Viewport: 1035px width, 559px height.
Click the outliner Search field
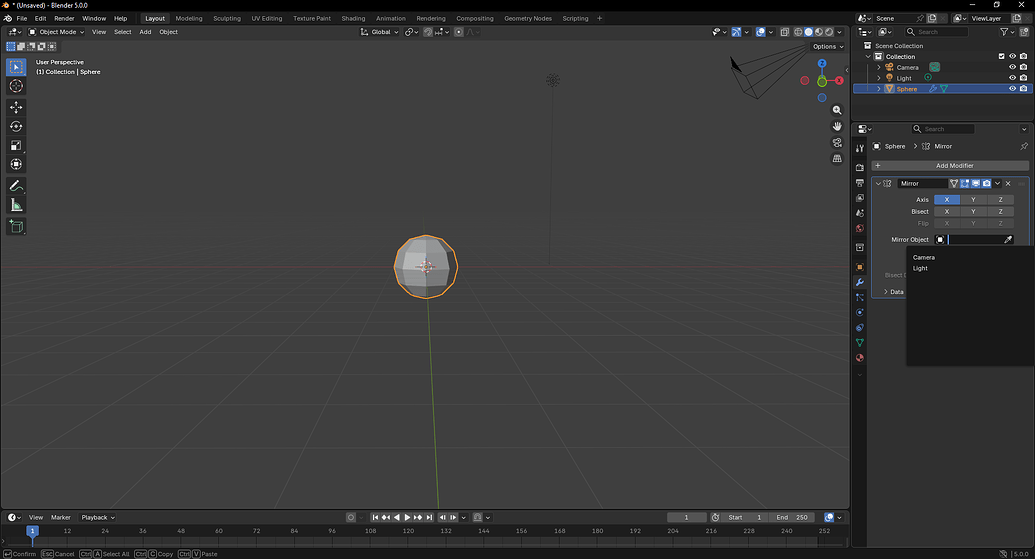pos(937,32)
